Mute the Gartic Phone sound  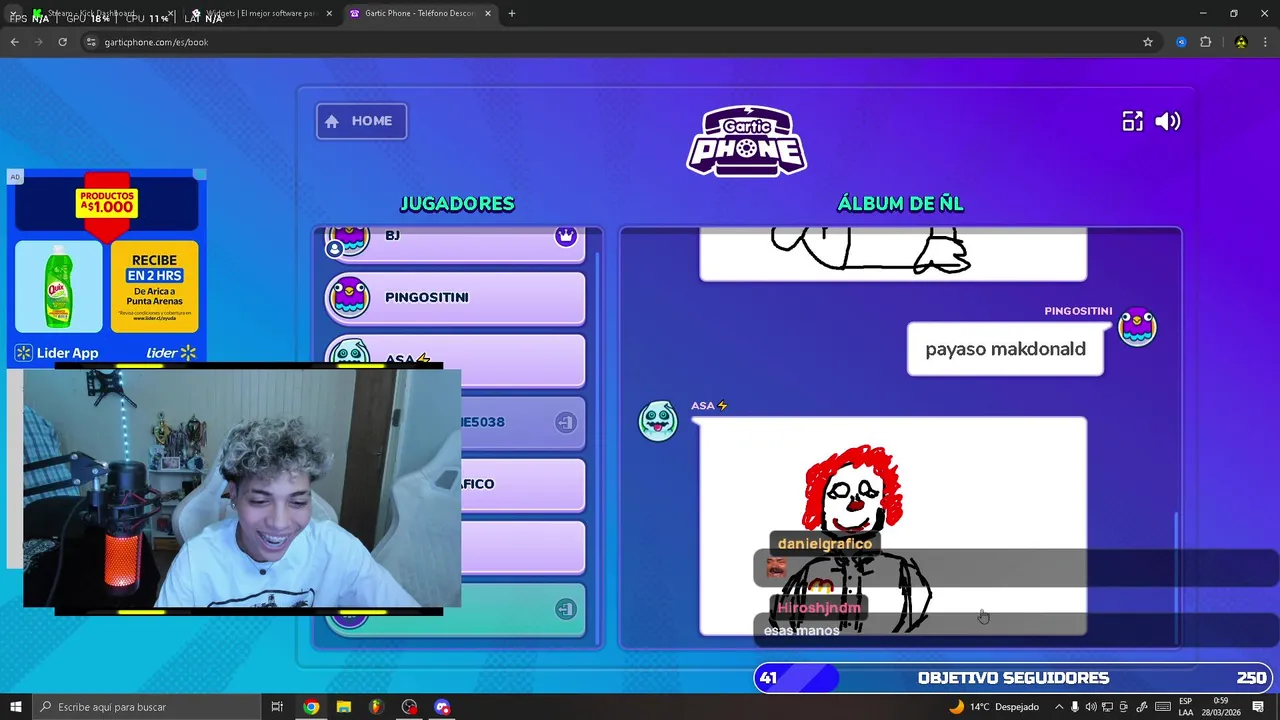click(1168, 121)
